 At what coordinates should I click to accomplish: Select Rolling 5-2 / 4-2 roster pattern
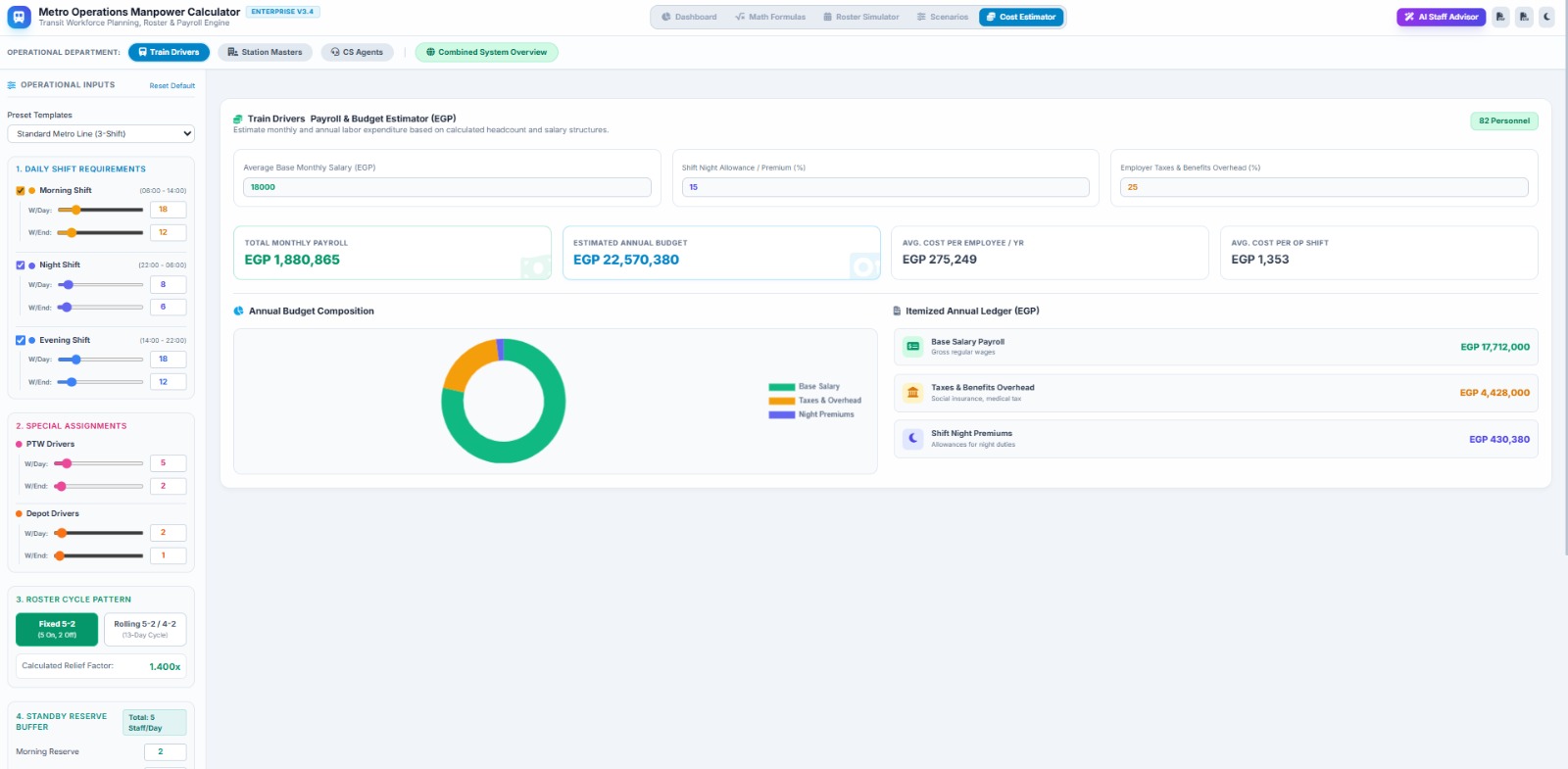(145, 629)
